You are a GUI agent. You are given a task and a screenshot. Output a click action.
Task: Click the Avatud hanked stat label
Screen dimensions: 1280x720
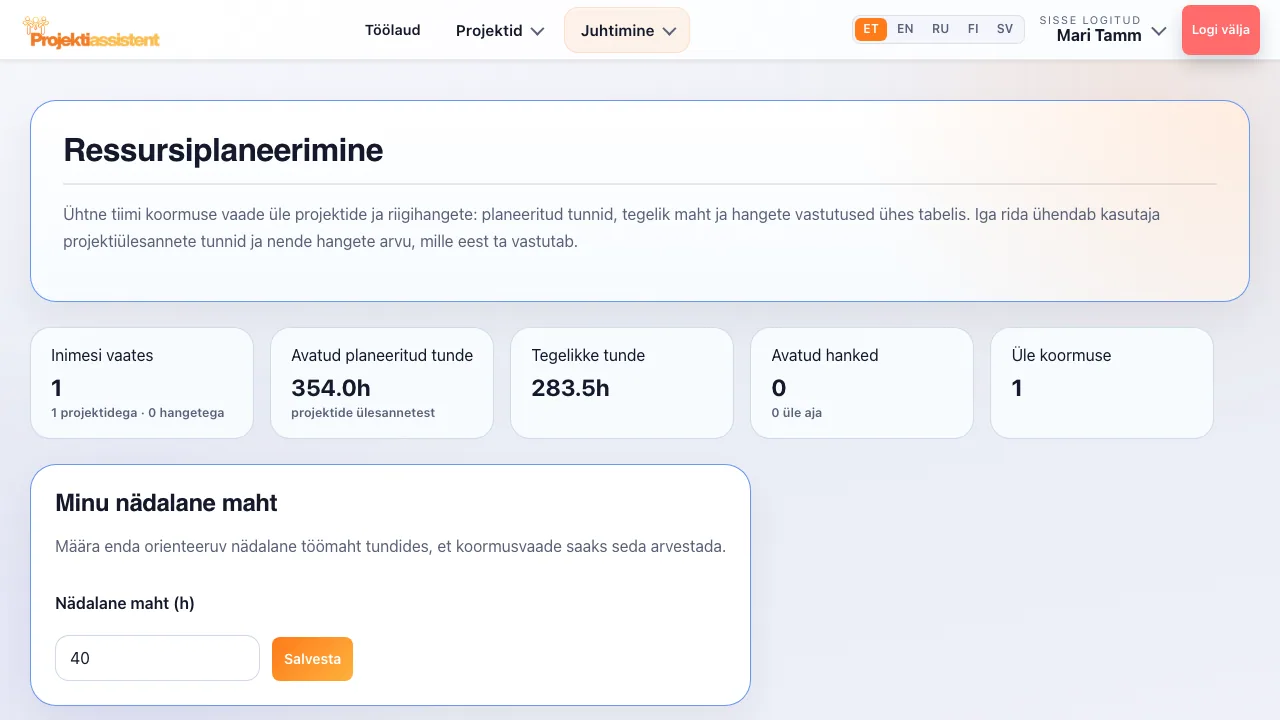[825, 355]
